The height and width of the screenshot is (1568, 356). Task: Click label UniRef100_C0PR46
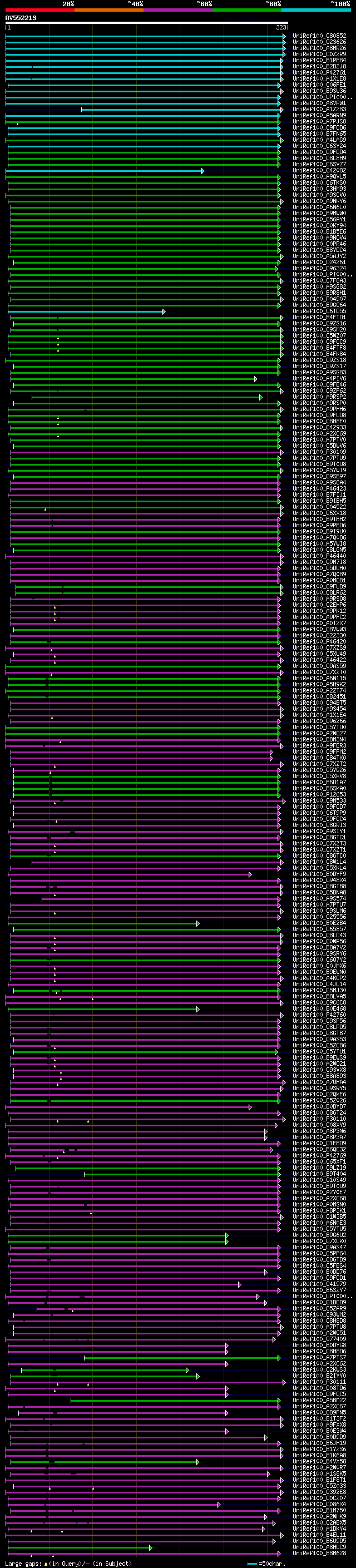(319, 244)
